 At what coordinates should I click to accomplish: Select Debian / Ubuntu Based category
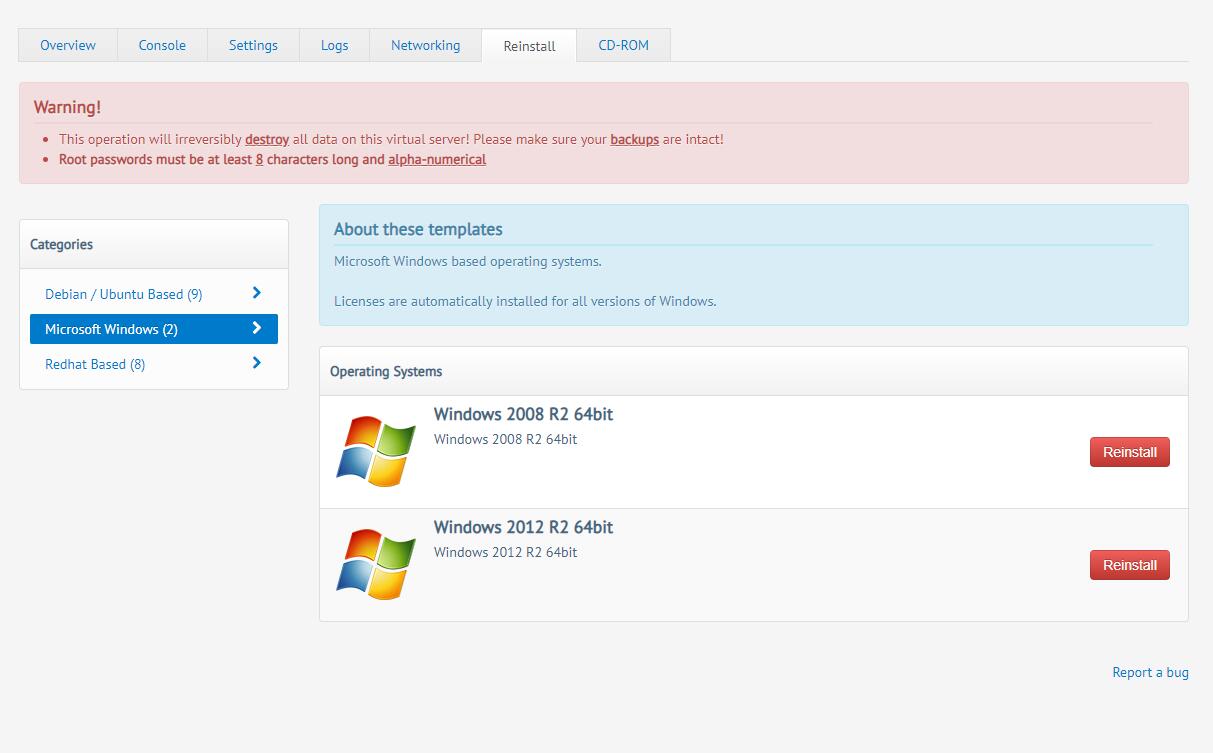123,294
